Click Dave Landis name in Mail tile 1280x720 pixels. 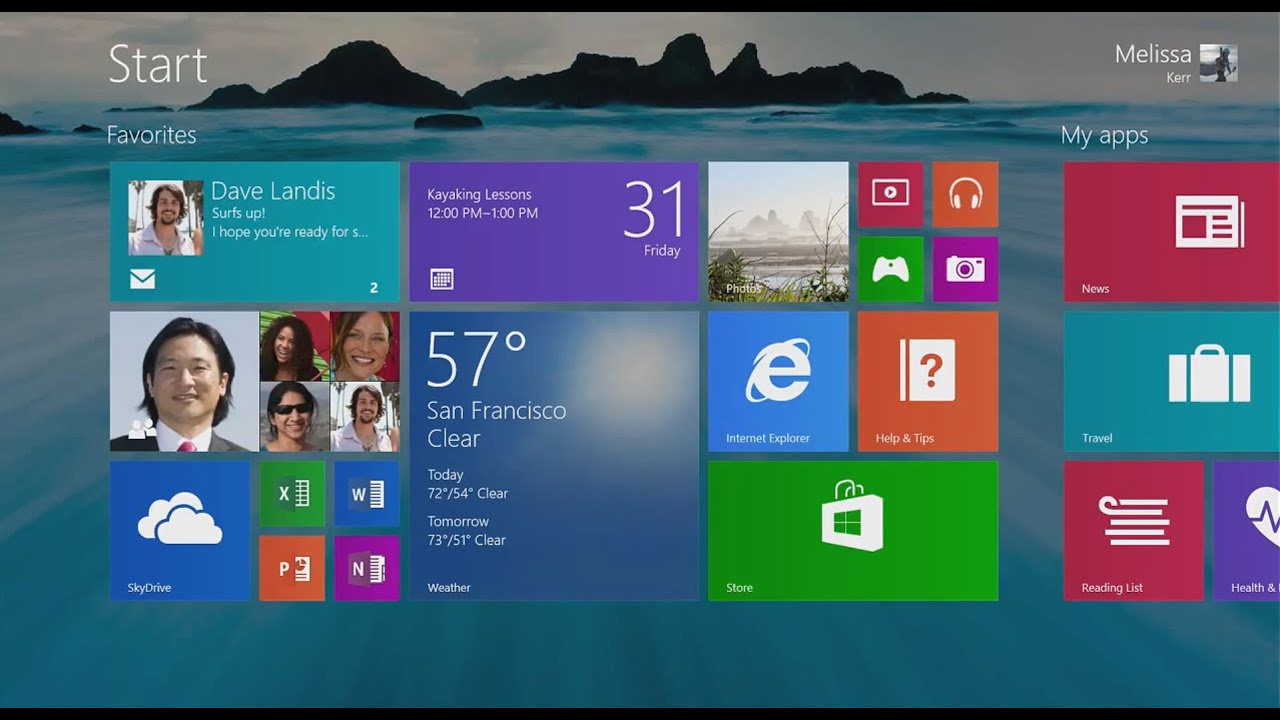click(273, 191)
